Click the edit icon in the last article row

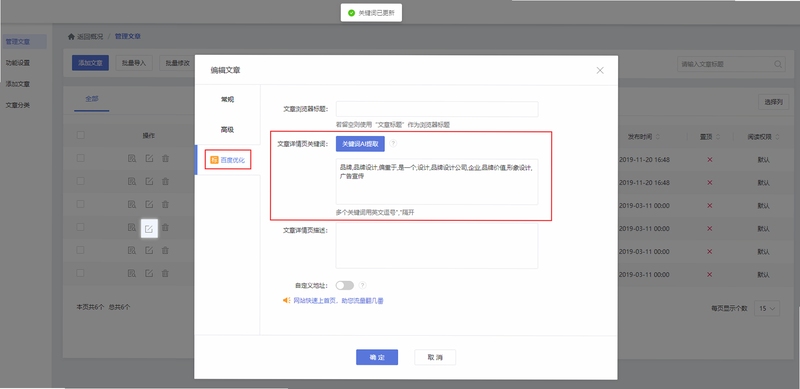tap(149, 273)
